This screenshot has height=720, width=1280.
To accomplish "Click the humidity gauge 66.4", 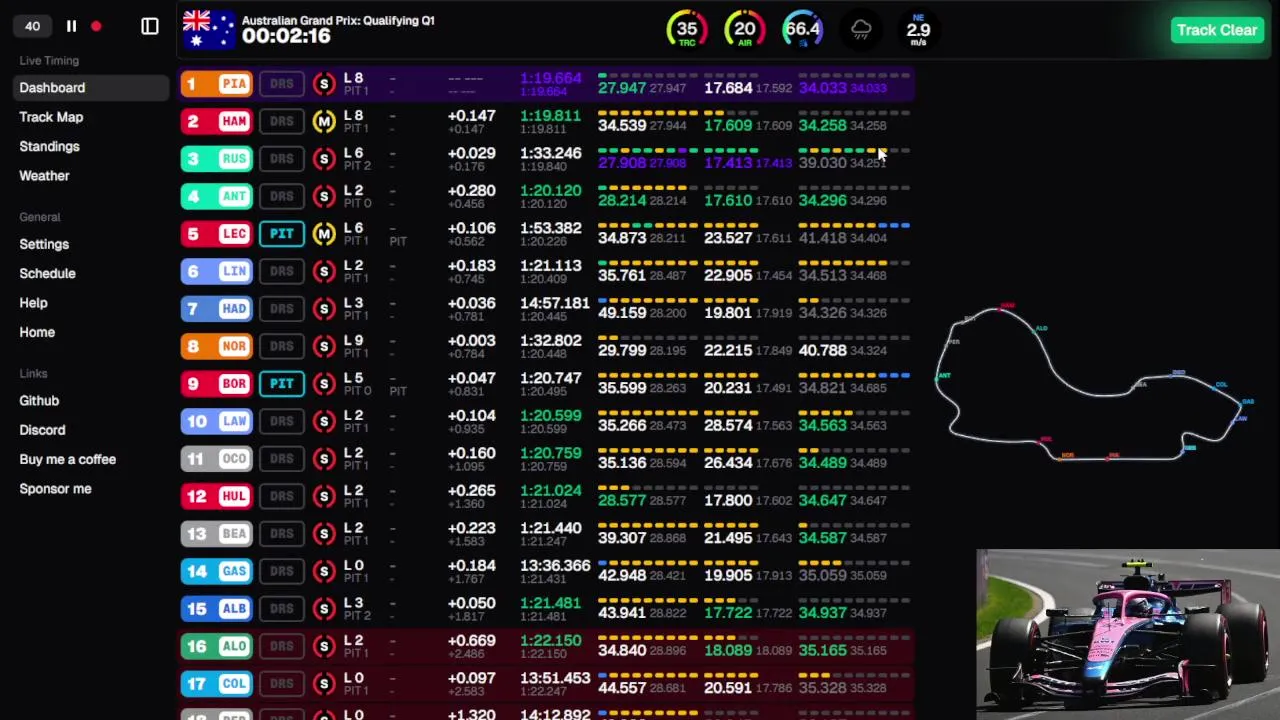I will [x=802, y=30].
